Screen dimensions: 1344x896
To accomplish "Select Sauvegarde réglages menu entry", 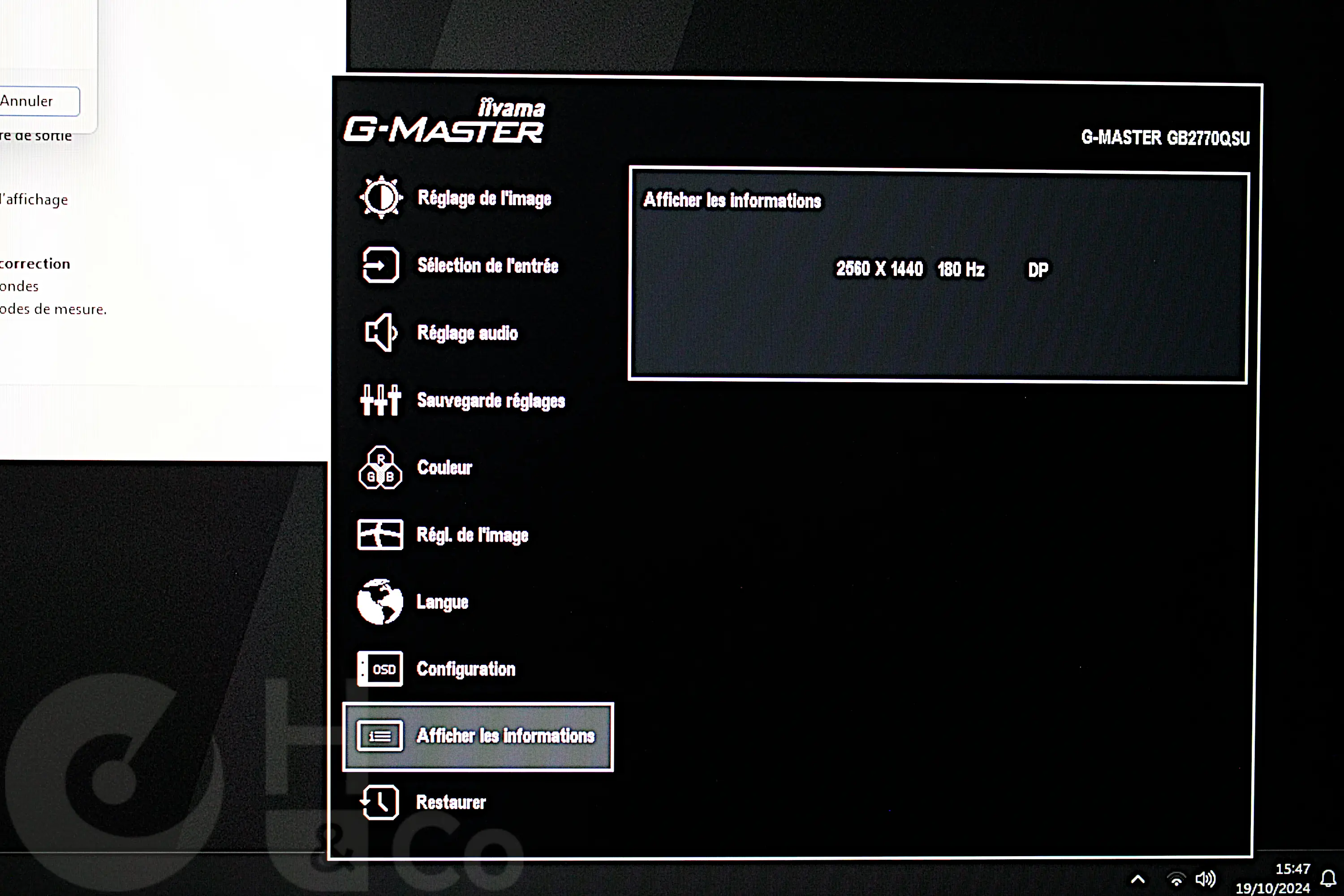I will point(491,401).
